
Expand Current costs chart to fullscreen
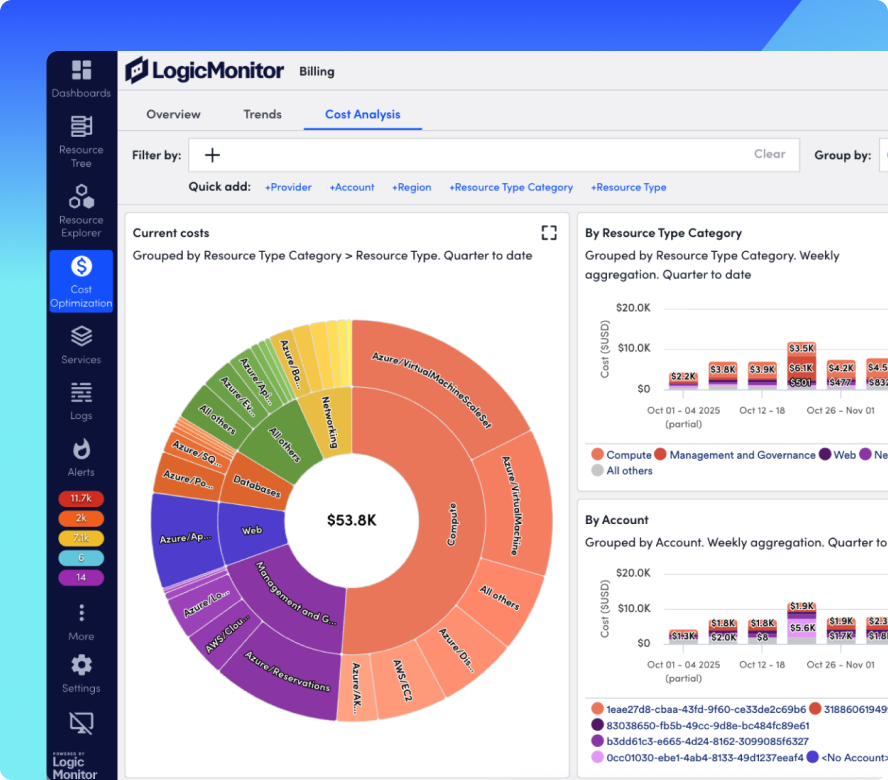click(x=549, y=233)
